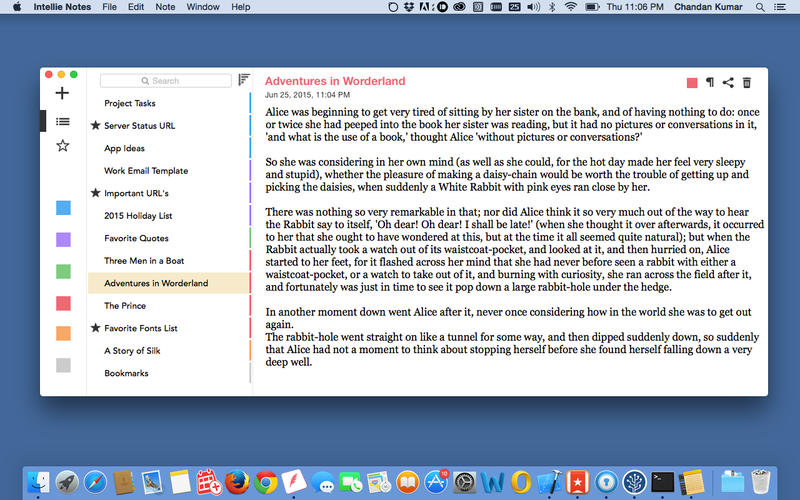This screenshot has height=500, width=800.
Task: Open Spotlight search in the menu bar
Action: coord(760,7)
